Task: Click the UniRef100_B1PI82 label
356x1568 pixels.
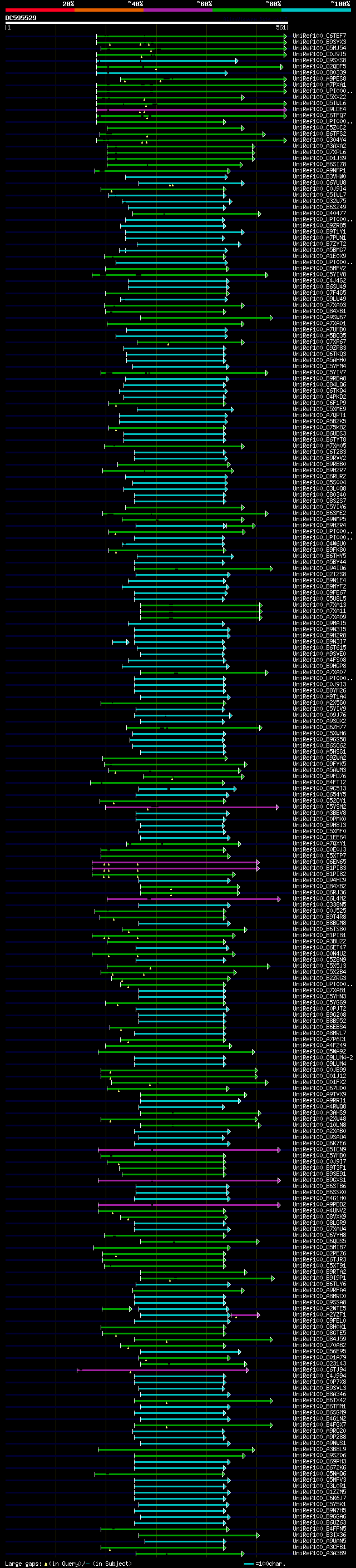Action: (319, 874)
